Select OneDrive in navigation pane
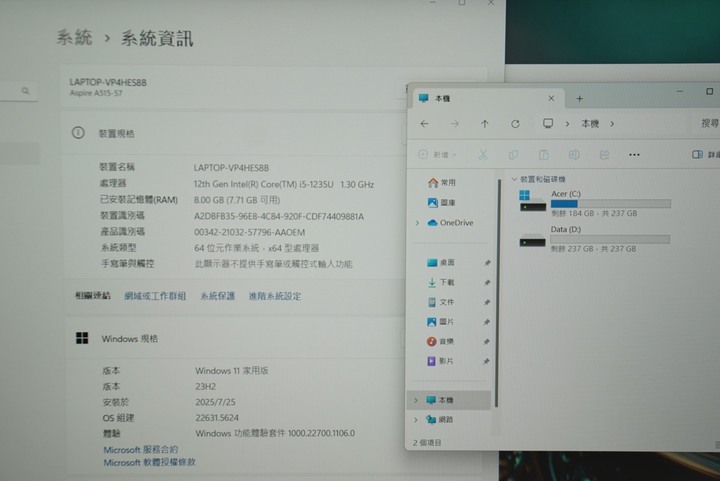The width and height of the screenshot is (720, 481). [x=450, y=223]
